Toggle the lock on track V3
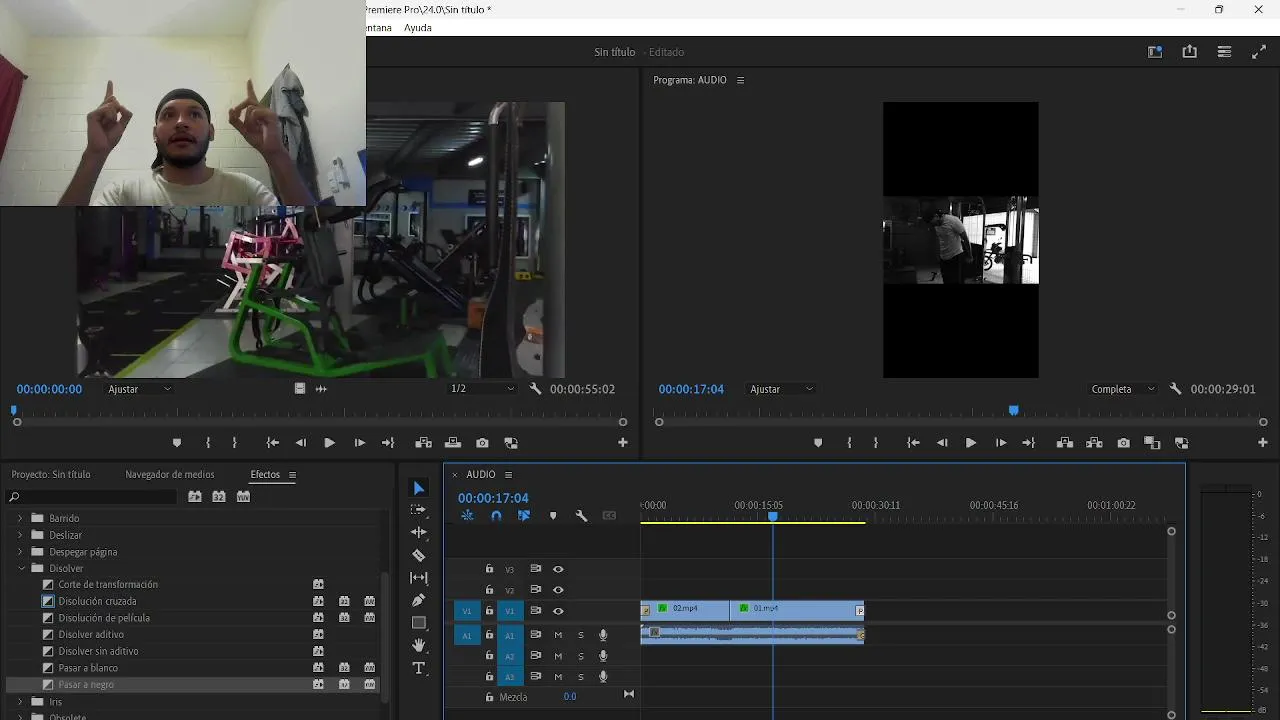 point(489,569)
